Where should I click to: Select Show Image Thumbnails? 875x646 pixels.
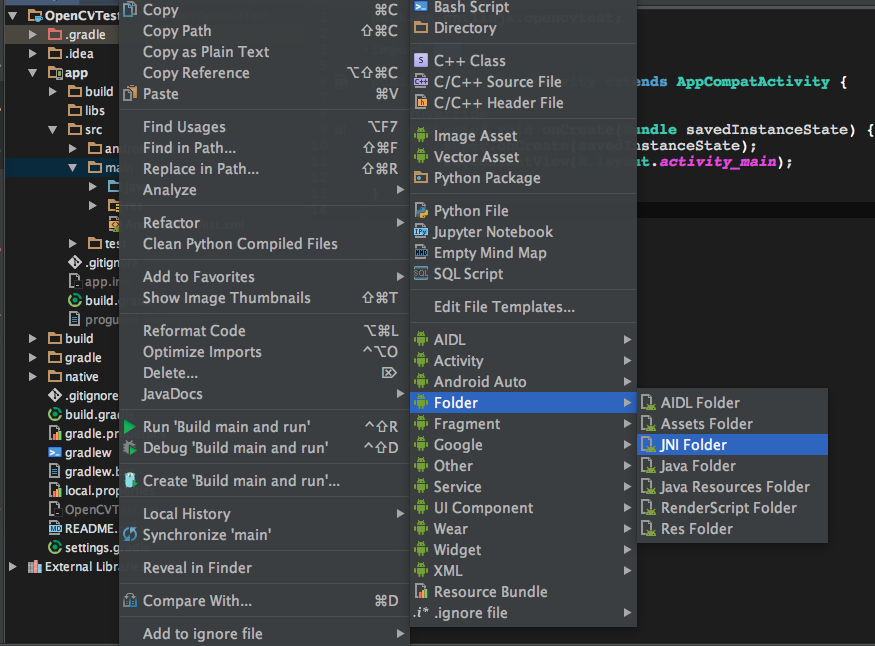(265, 298)
